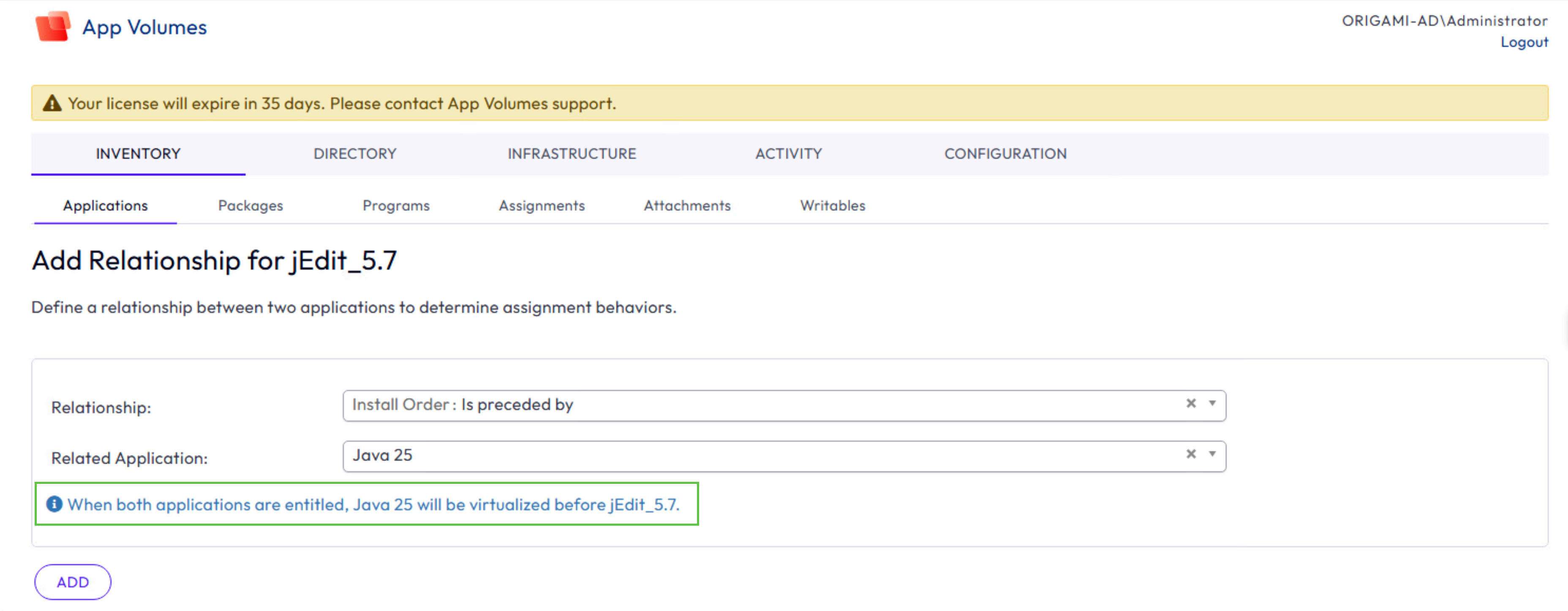Clear the Related Application Java 25 selection

coord(1191,454)
